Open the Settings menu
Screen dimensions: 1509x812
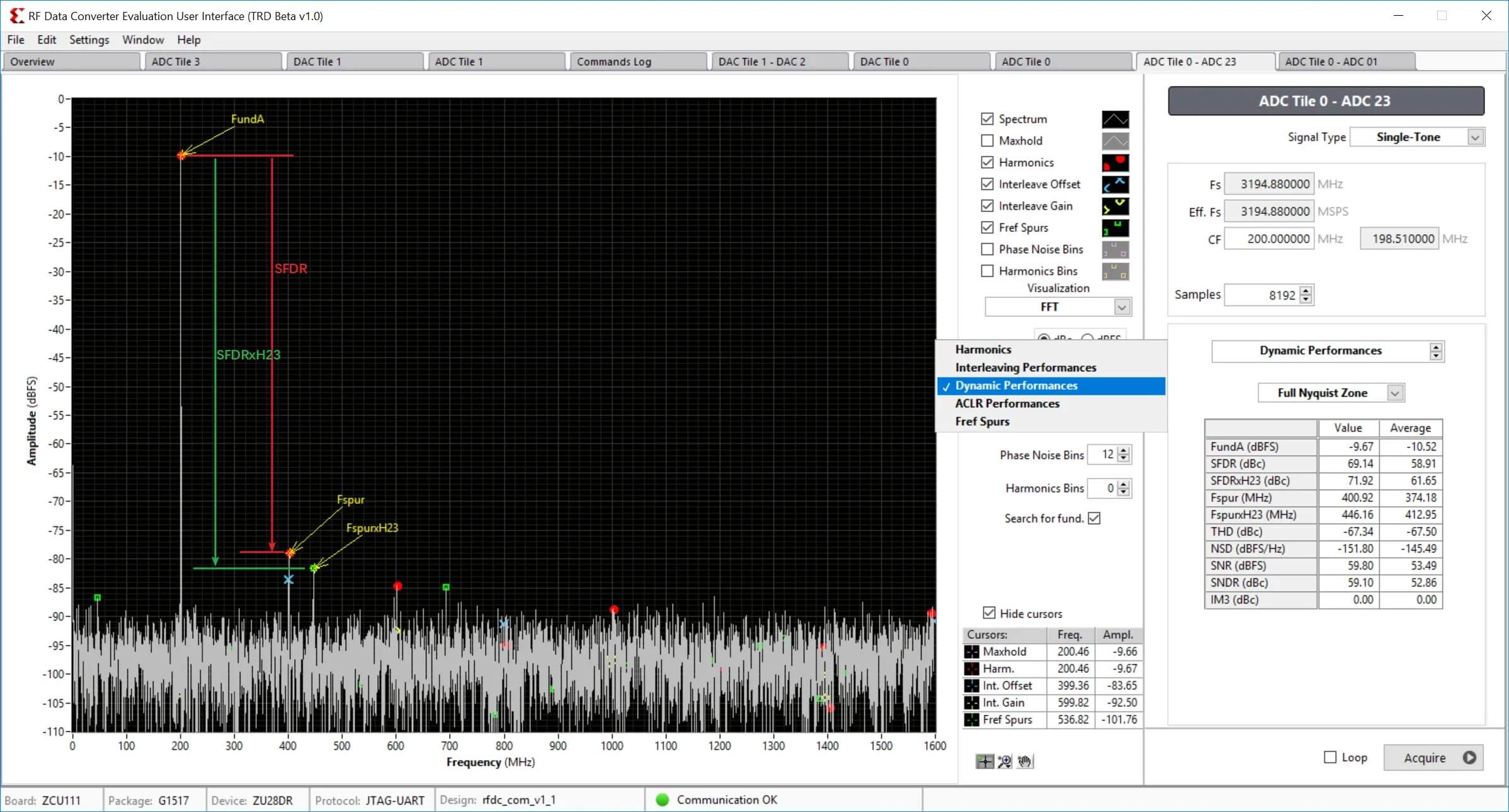[x=89, y=40]
